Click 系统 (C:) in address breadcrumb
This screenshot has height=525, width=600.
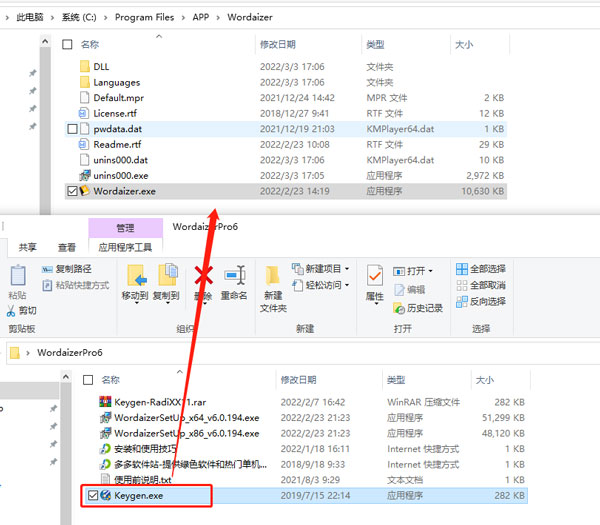pyautogui.click(x=79, y=17)
